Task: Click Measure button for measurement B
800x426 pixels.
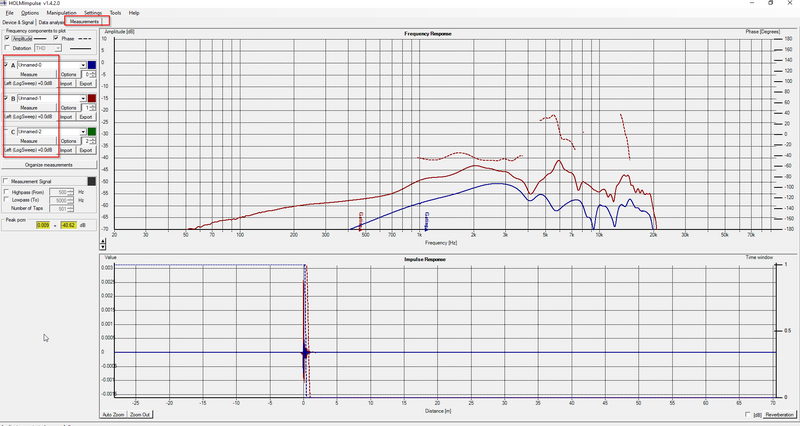Action: pos(29,108)
